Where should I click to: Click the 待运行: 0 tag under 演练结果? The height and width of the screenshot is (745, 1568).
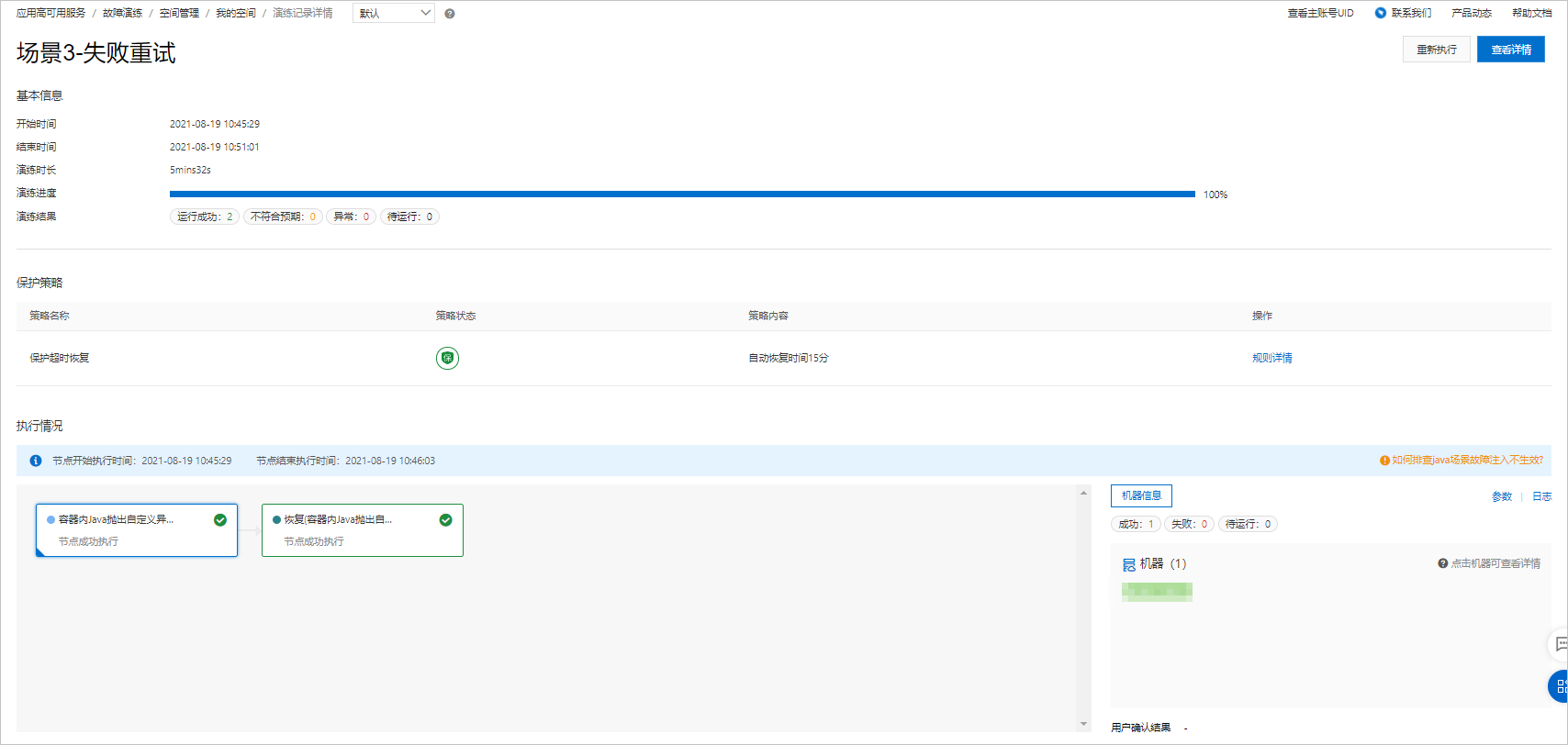point(409,217)
